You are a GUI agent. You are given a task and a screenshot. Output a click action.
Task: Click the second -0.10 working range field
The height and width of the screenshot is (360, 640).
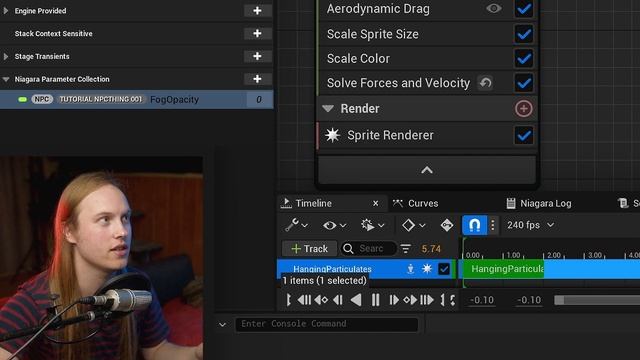click(x=529, y=300)
